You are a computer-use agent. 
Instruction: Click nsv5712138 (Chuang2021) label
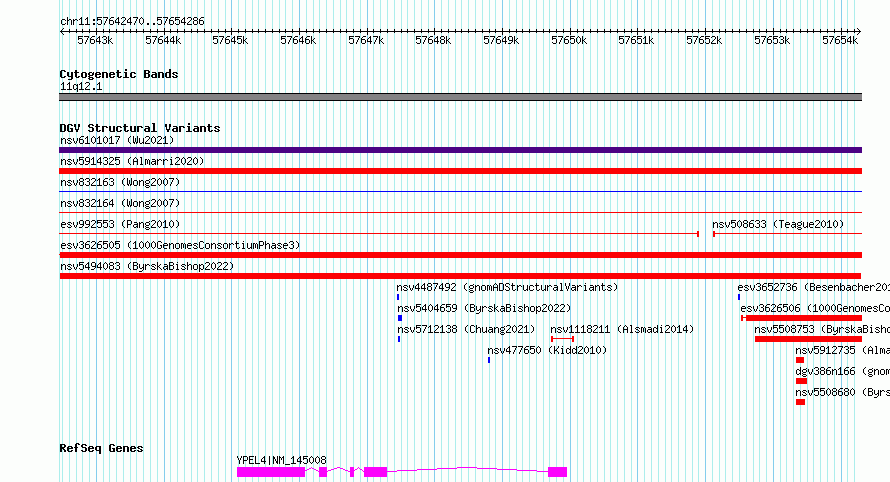(x=466, y=329)
